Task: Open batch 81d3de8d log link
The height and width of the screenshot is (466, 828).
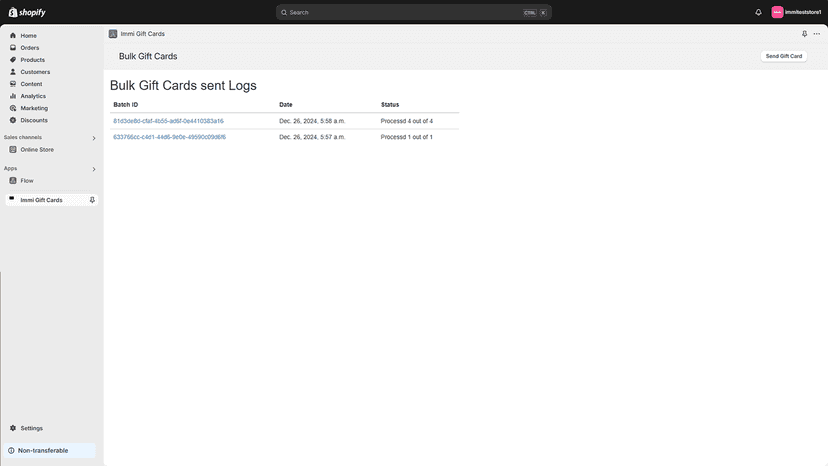Action: [168, 121]
